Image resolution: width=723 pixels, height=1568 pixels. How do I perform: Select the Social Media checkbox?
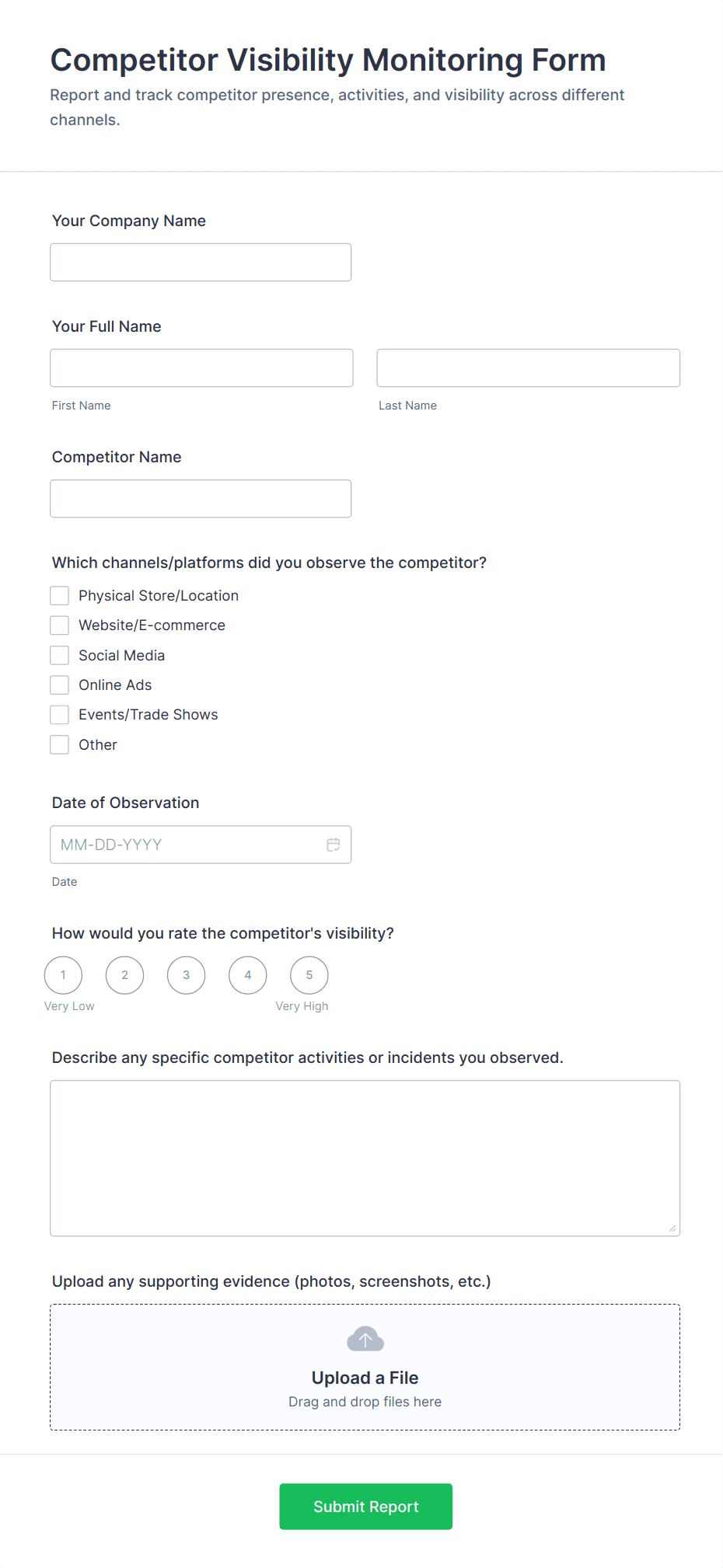pyautogui.click(x=59, y=655)
